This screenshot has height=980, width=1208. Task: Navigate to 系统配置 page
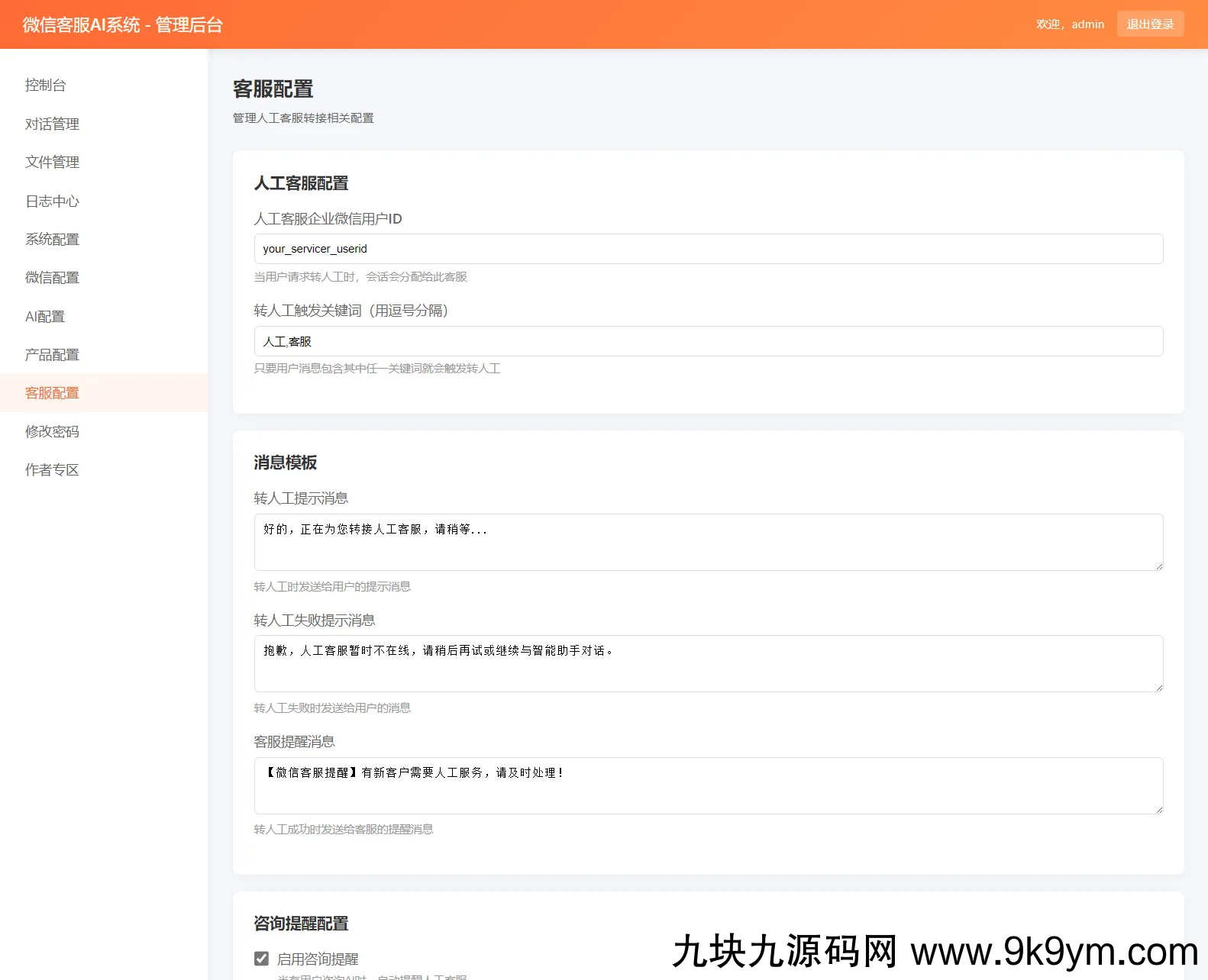pos(52,239)
